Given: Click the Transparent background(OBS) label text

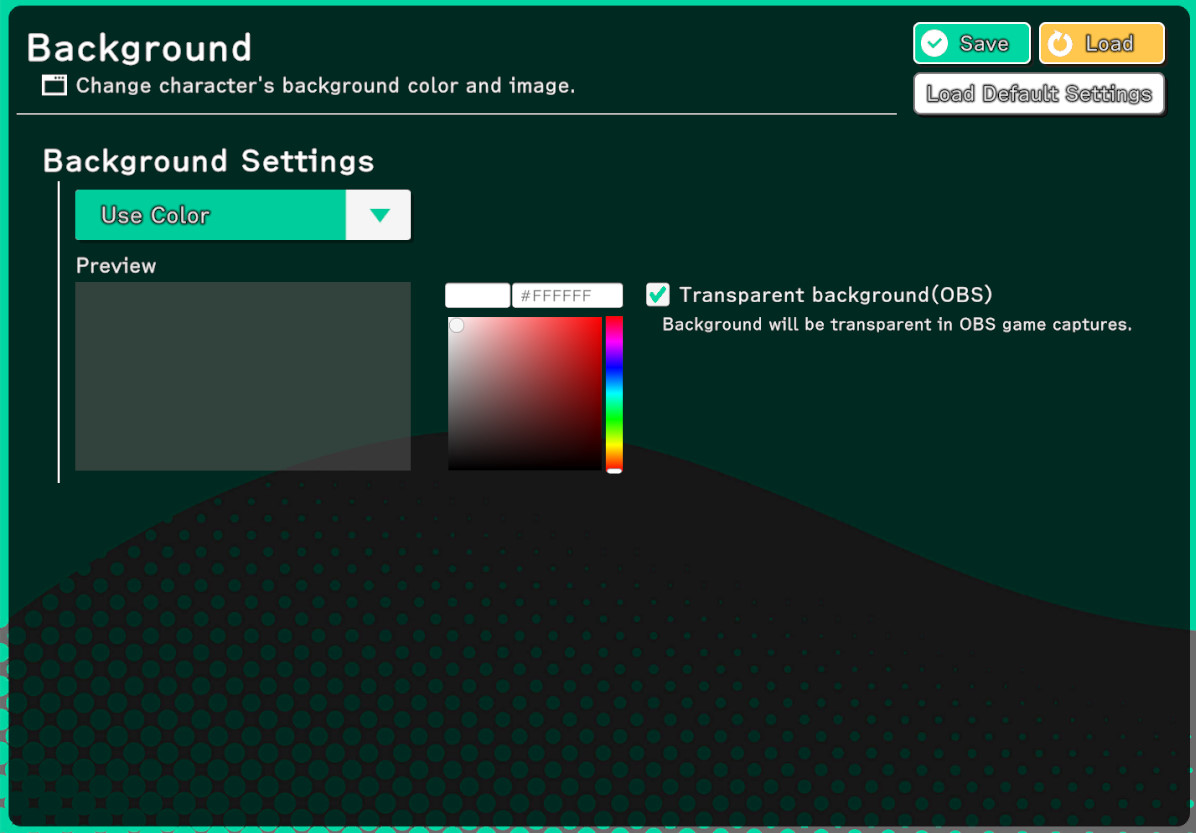Looking at the screenshot, I should (835, 295).
